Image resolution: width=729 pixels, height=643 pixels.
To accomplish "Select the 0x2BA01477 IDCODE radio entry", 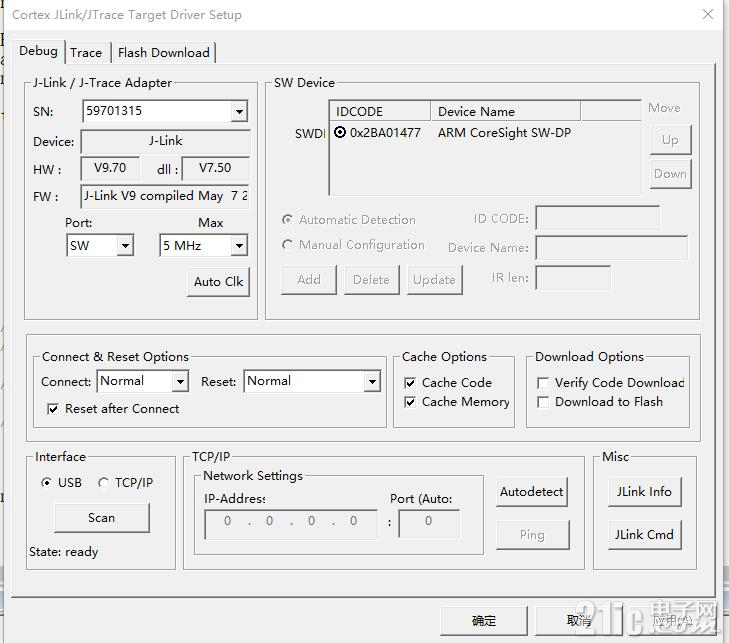I will coord(340,133).
